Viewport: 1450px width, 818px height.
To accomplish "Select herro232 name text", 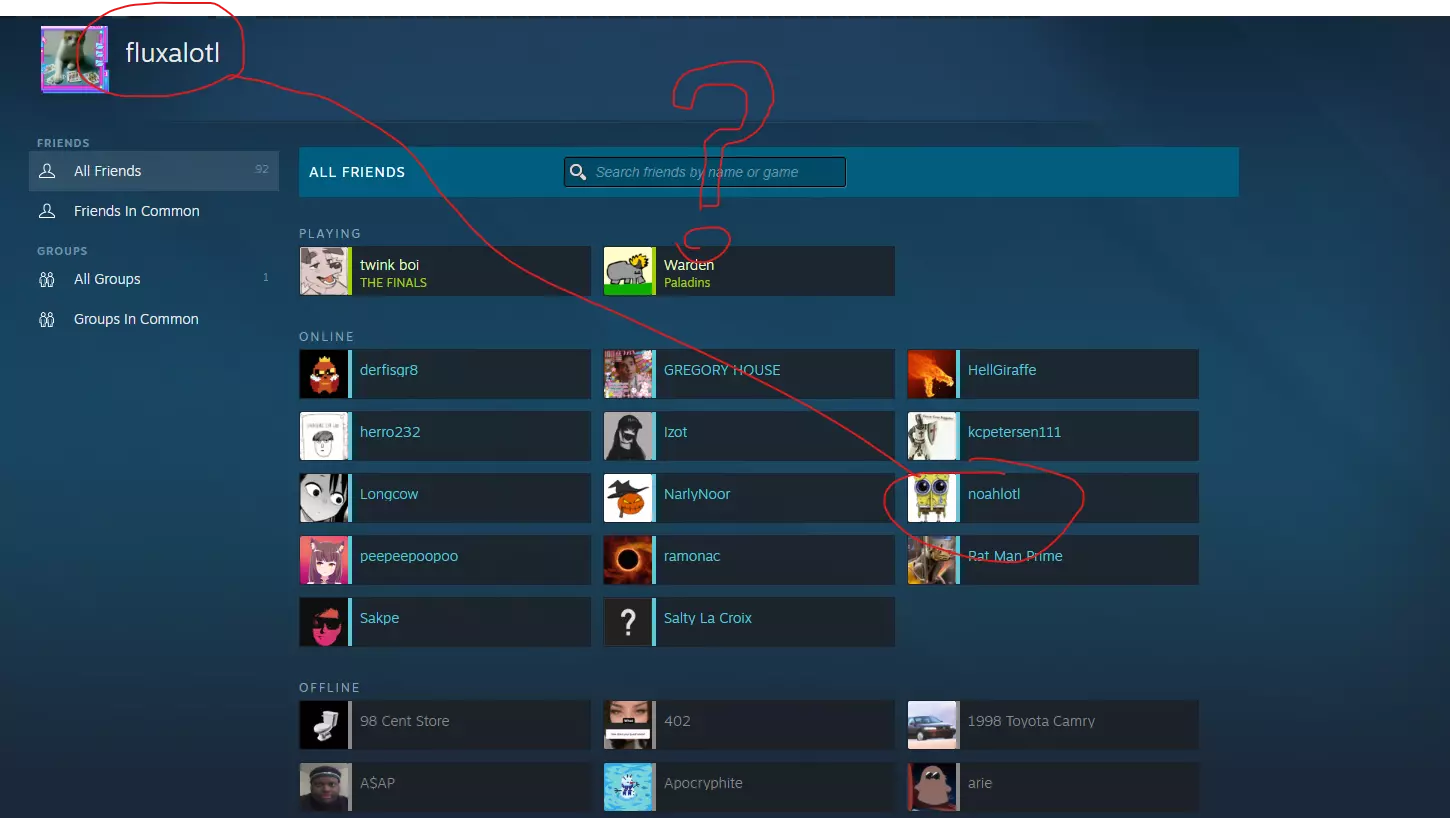I will (390, 432).
